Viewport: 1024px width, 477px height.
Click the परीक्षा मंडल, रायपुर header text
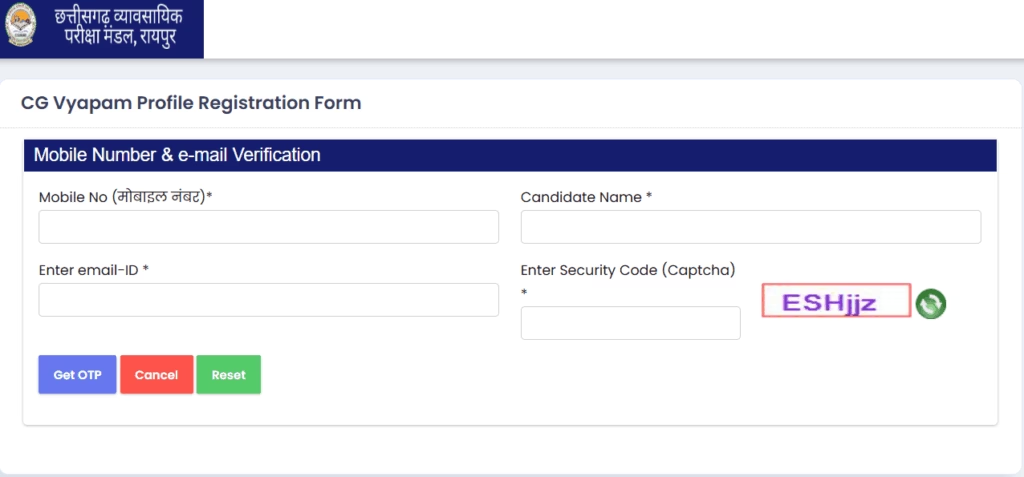click(x=120, y=36)
